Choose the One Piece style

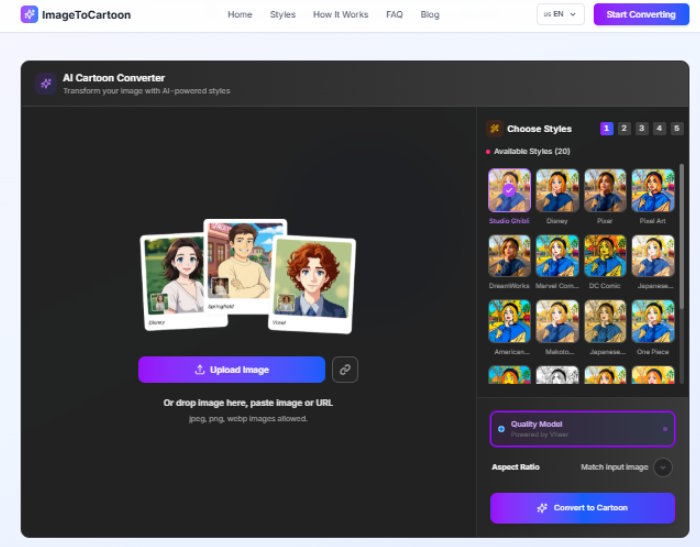(x=652, y=322)
